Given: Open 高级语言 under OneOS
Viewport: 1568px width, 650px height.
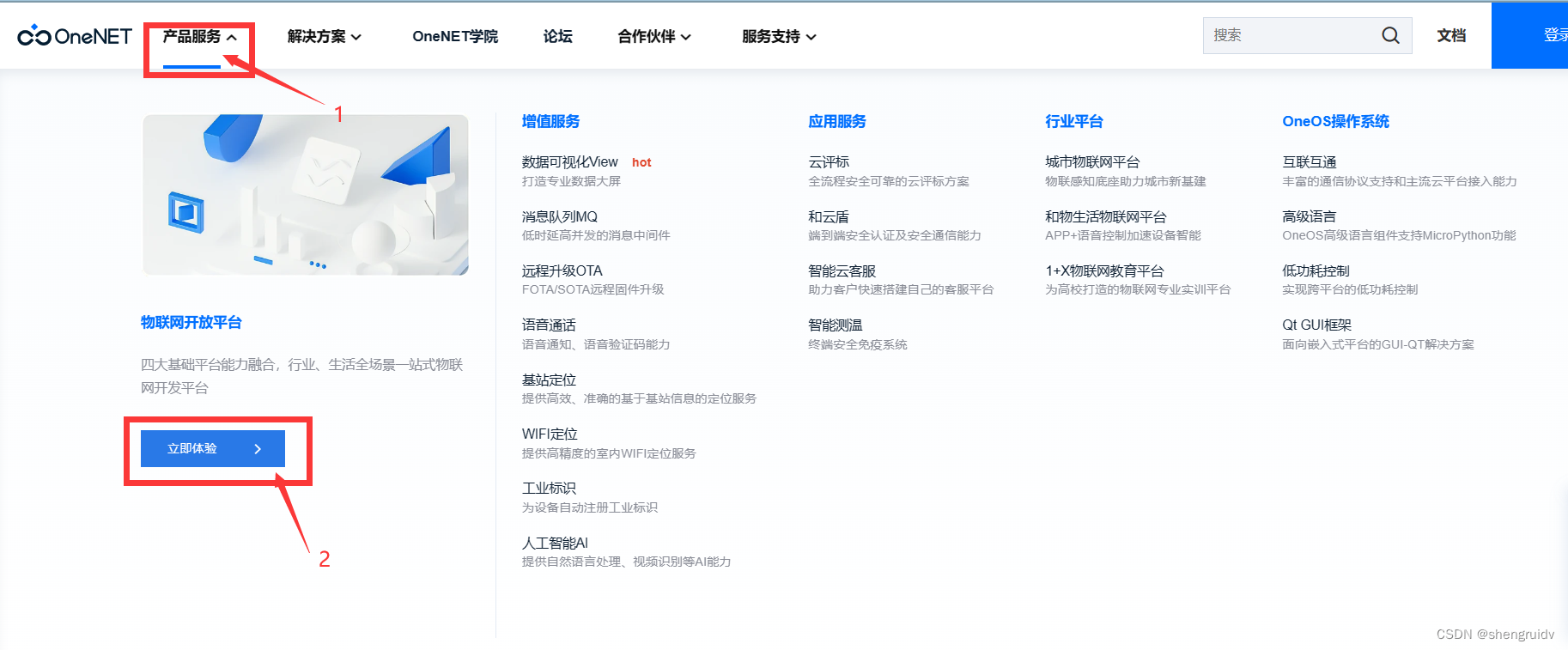Looking at the screenshot, I should click(1310, 216).
